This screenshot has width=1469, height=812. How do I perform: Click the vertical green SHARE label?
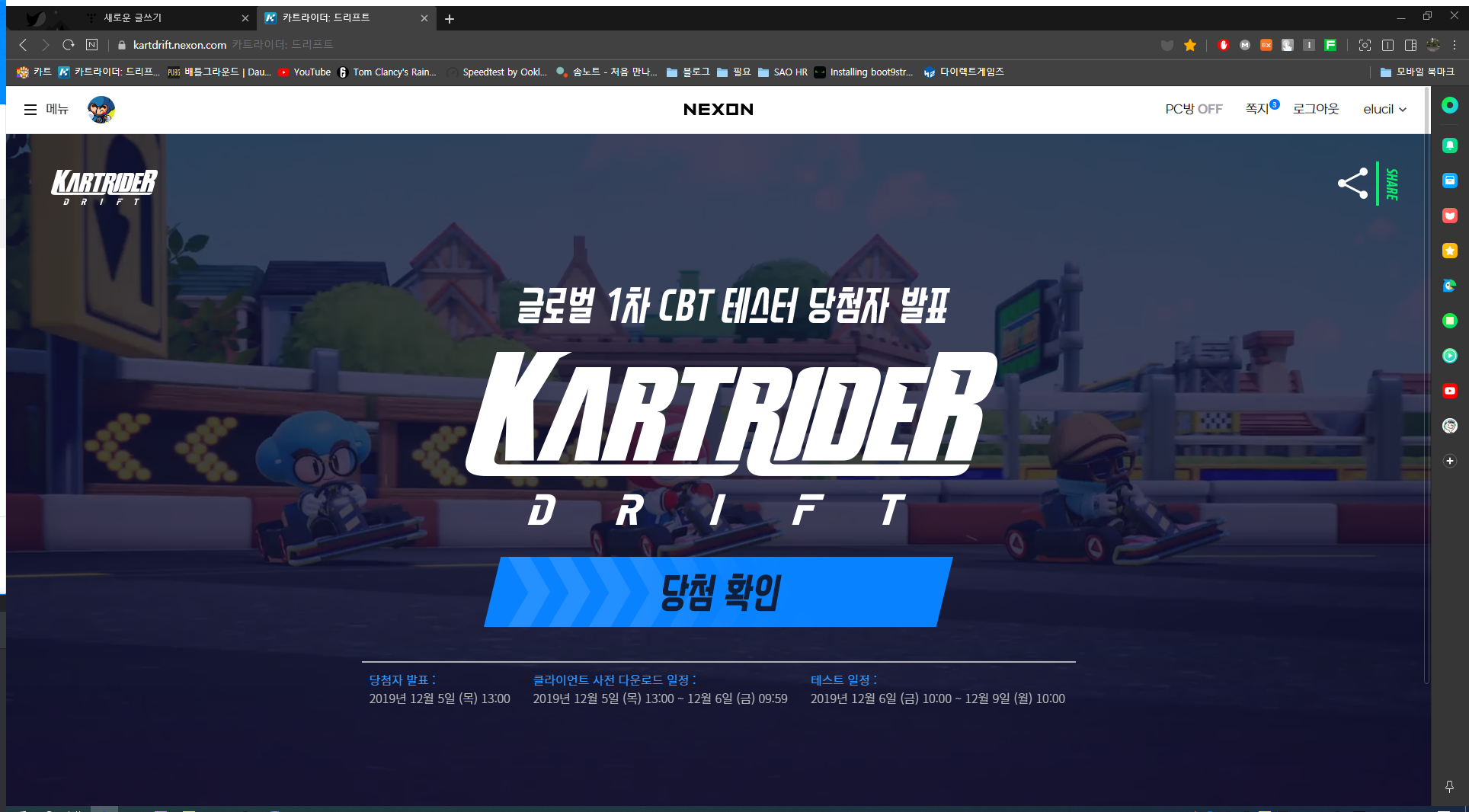coord(1392,184)
